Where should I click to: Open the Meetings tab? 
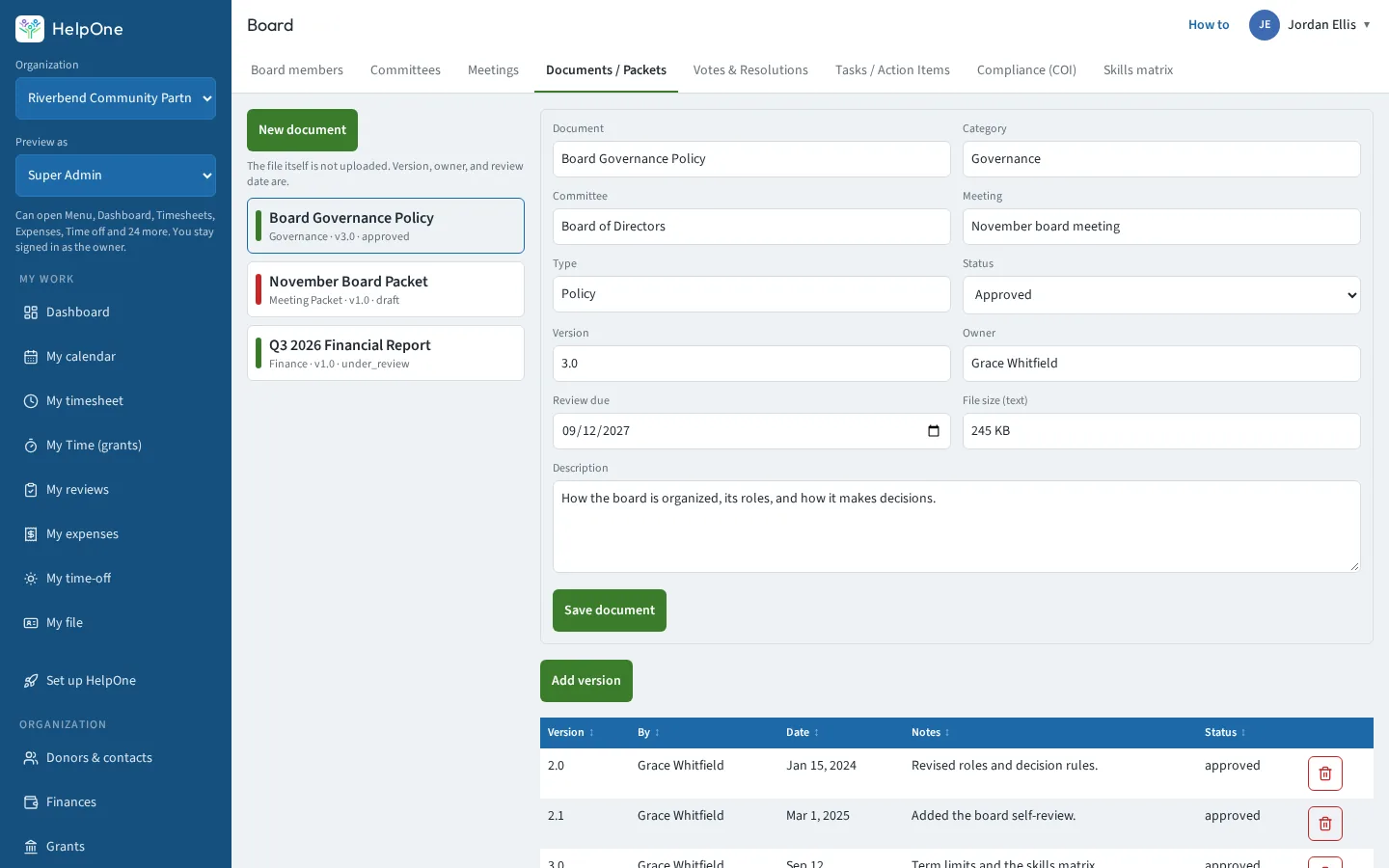(x=493, y=70)
